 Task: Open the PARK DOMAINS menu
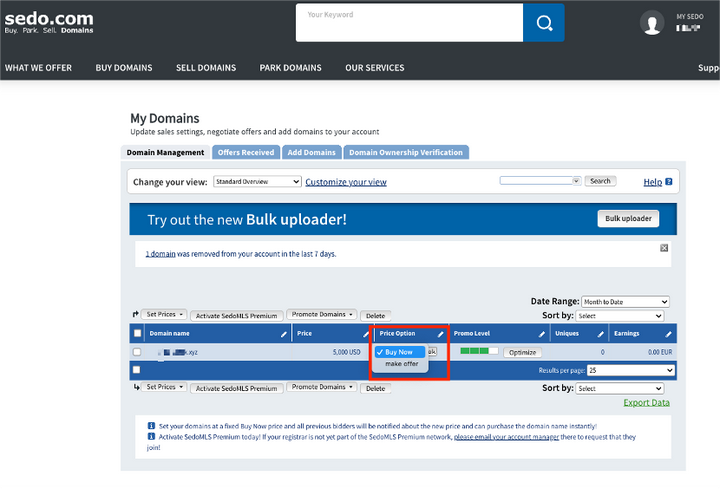pyautogui.click(x=291, y=68)
